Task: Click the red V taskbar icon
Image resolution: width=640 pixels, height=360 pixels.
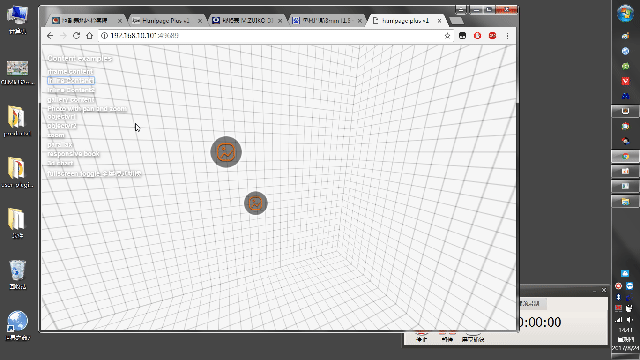Action: [625, 81]
